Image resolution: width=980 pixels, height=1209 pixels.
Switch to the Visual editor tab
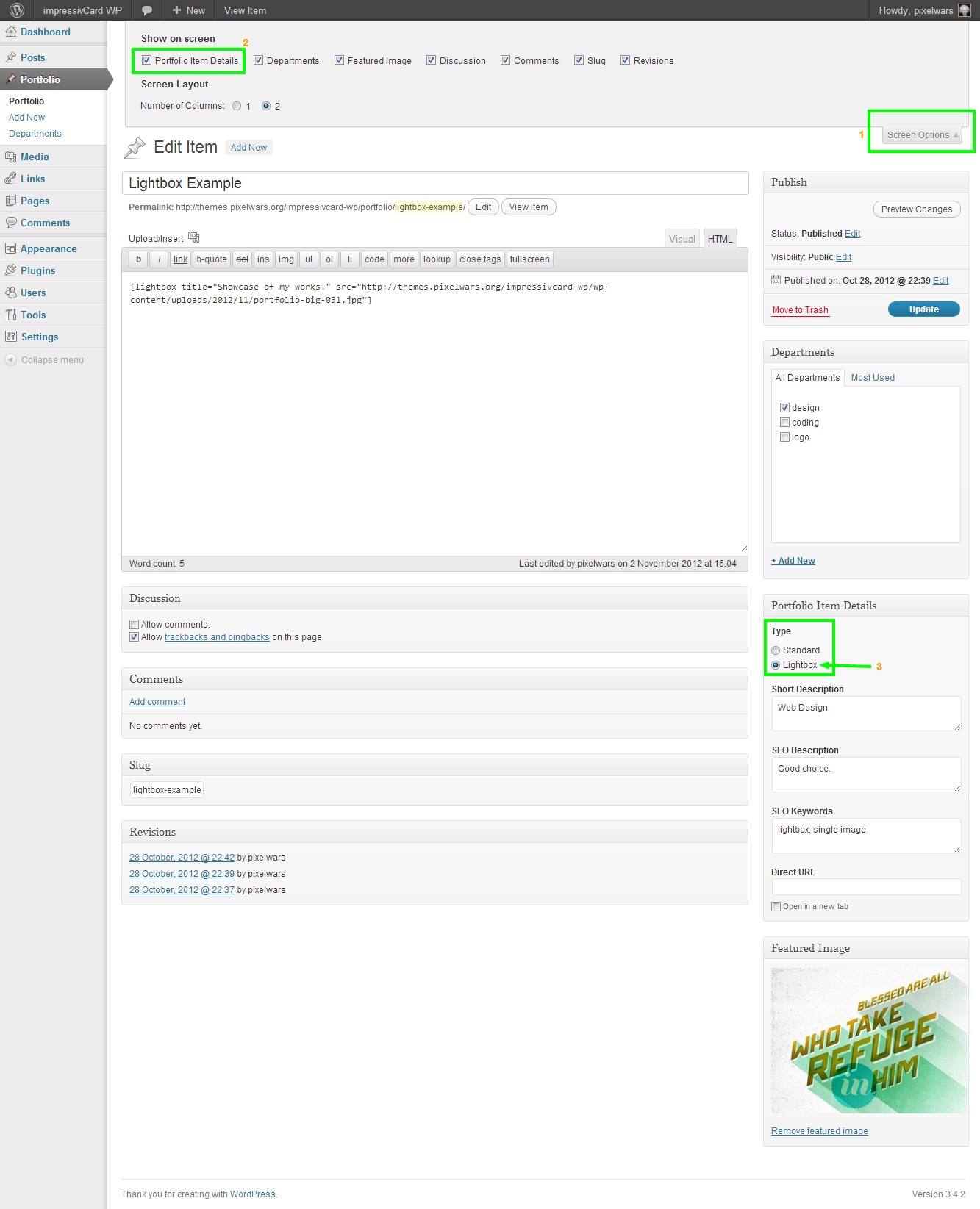[x=682, y=239]
